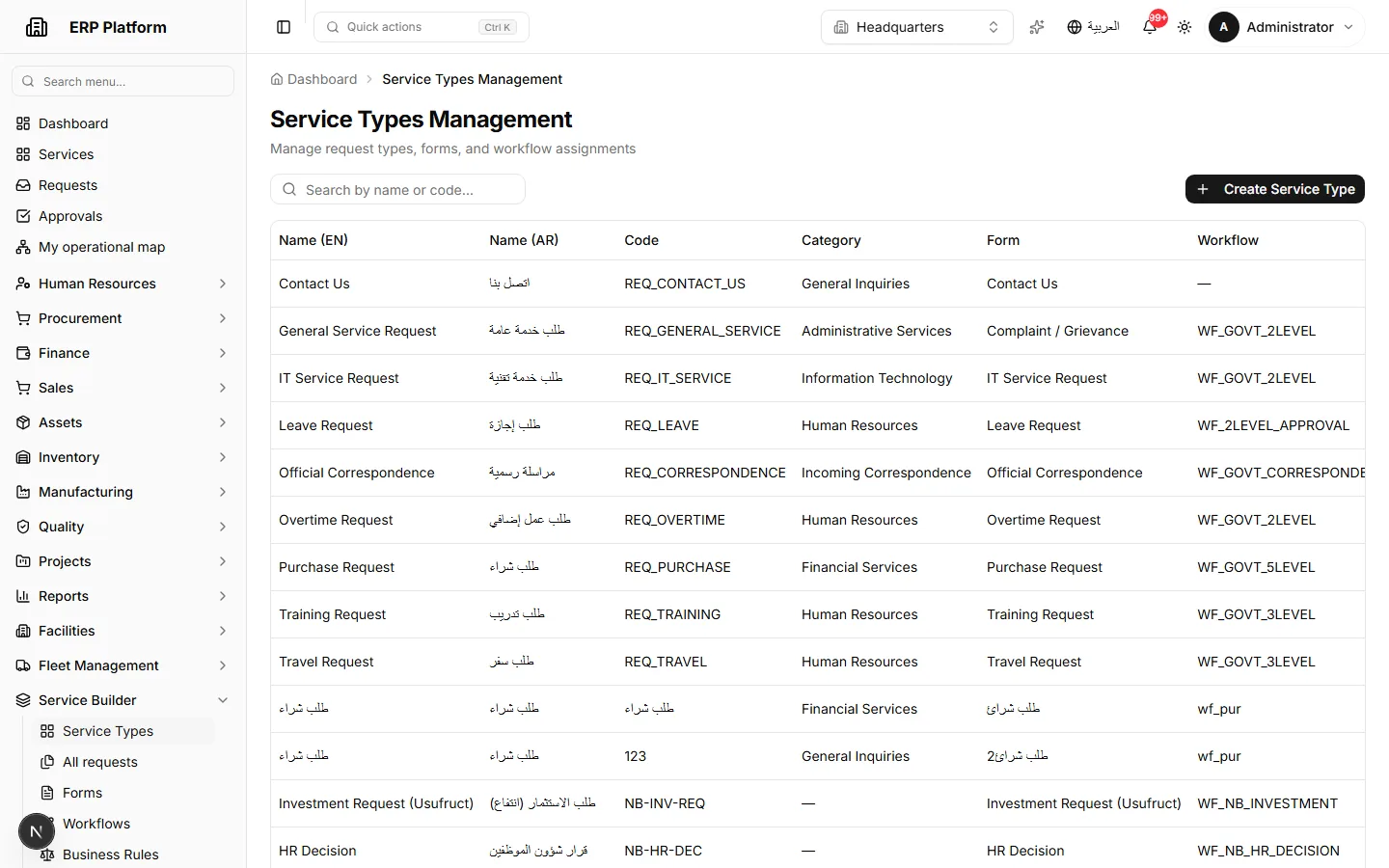The image size is (1389, 868).
Task: Expand the Human Resources menu
Action: tap(123, 284)
